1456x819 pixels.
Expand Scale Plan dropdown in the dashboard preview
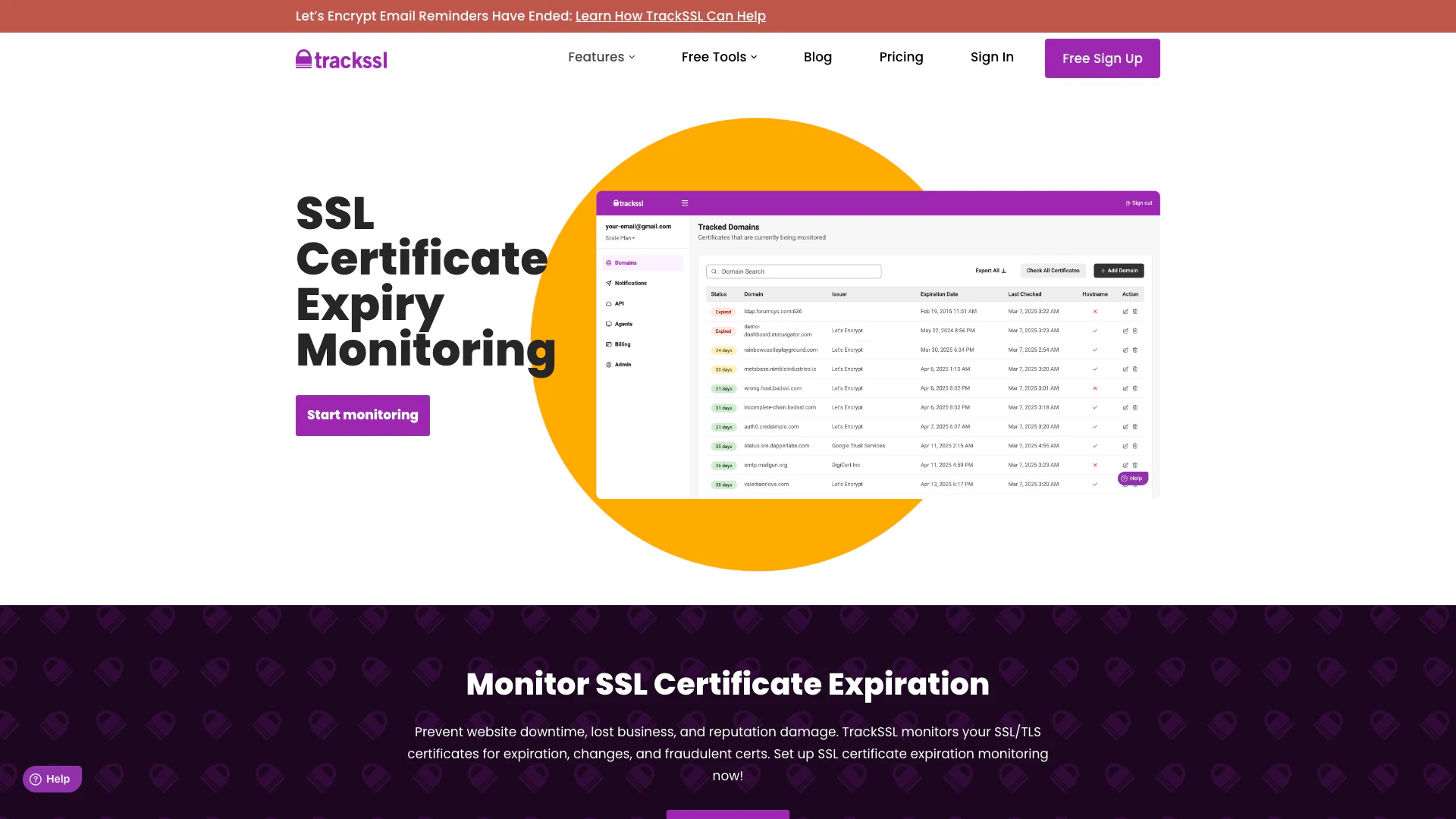point(620,238)
